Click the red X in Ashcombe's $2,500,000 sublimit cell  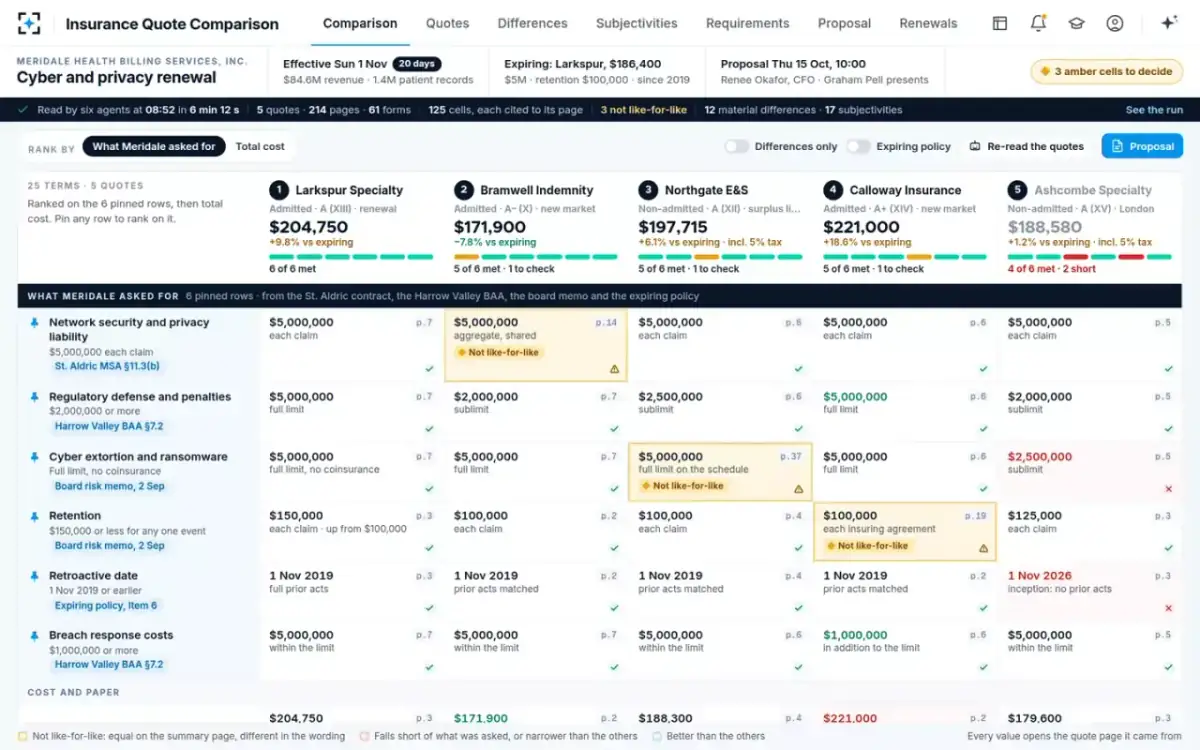coord(1168,489)
